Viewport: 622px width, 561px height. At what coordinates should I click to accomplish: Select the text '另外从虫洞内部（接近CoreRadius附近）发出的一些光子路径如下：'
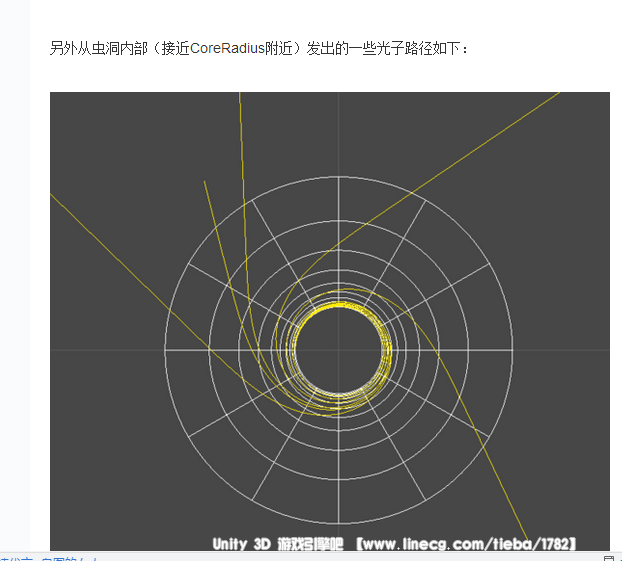(259, 48)
